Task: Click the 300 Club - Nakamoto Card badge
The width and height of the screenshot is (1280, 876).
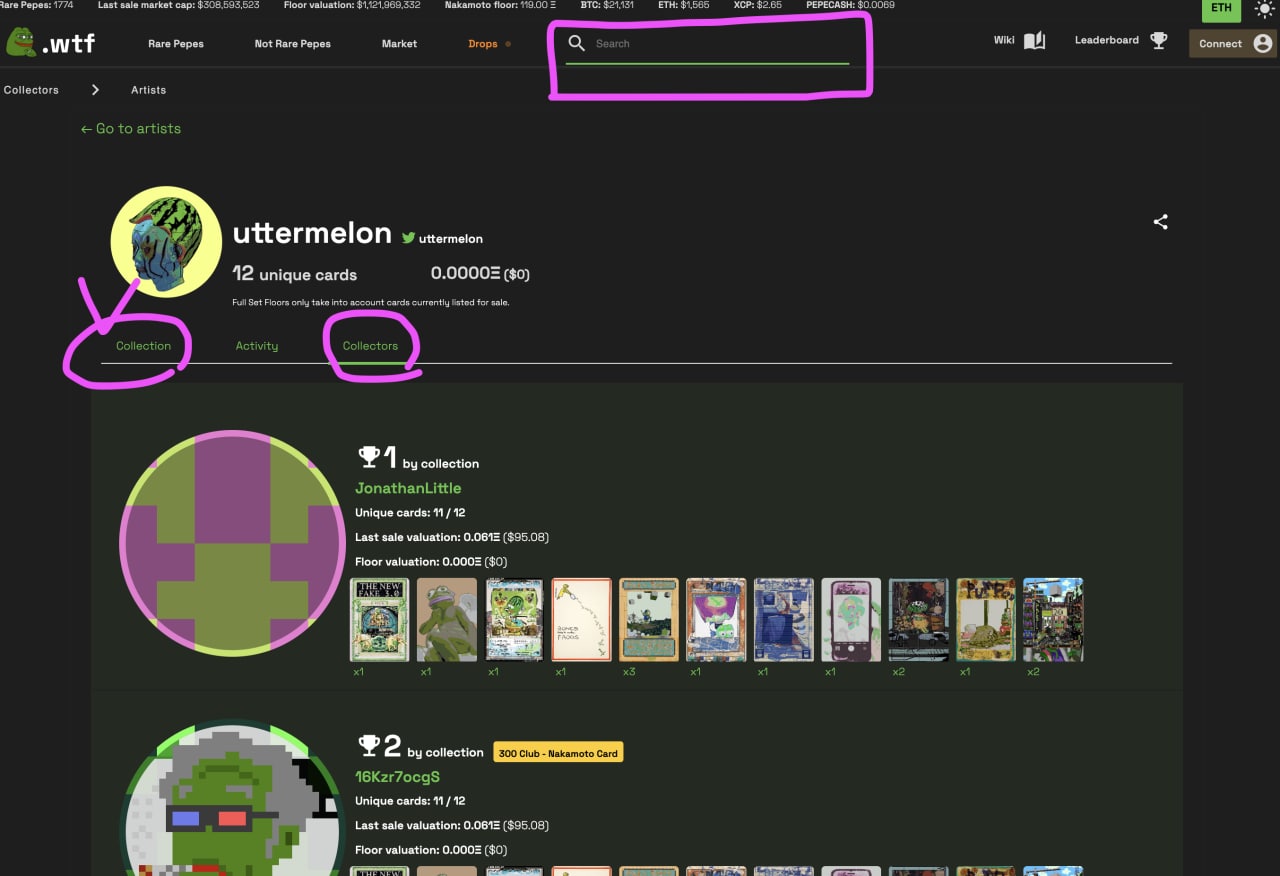Action: click(x=558, y=753)
